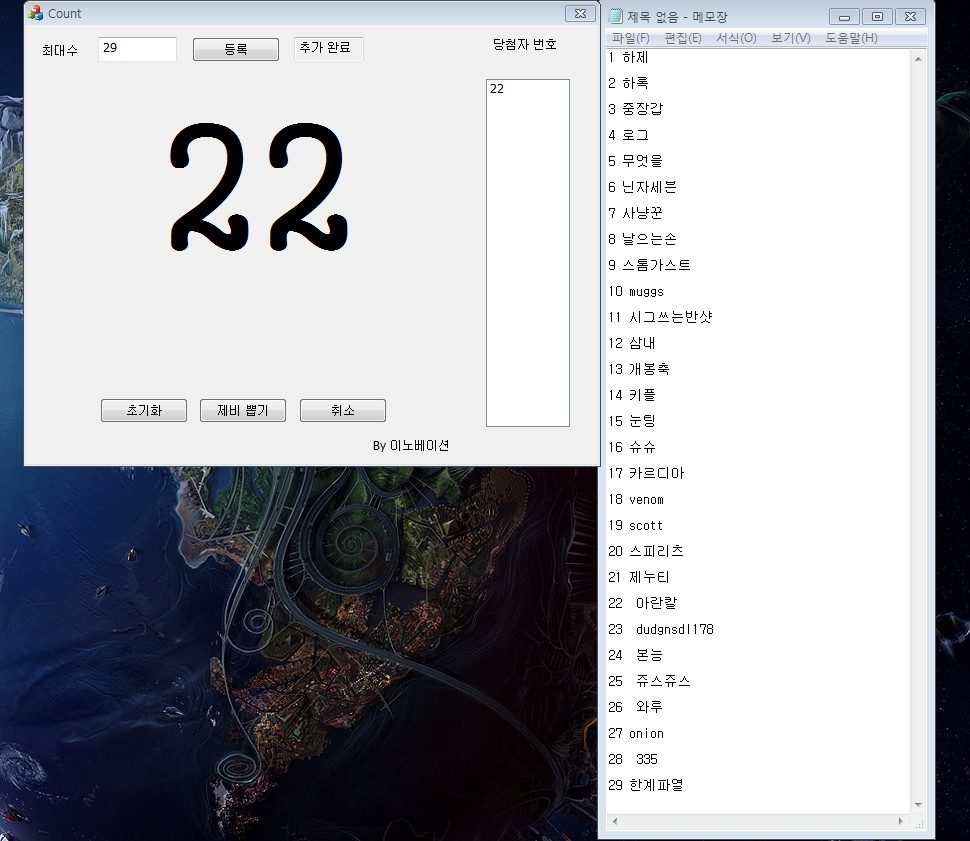This screenshot has height=841, width=970.
Task: Click the line '29 한계파열' in Notepad
Action: click(x=646, y=785)
